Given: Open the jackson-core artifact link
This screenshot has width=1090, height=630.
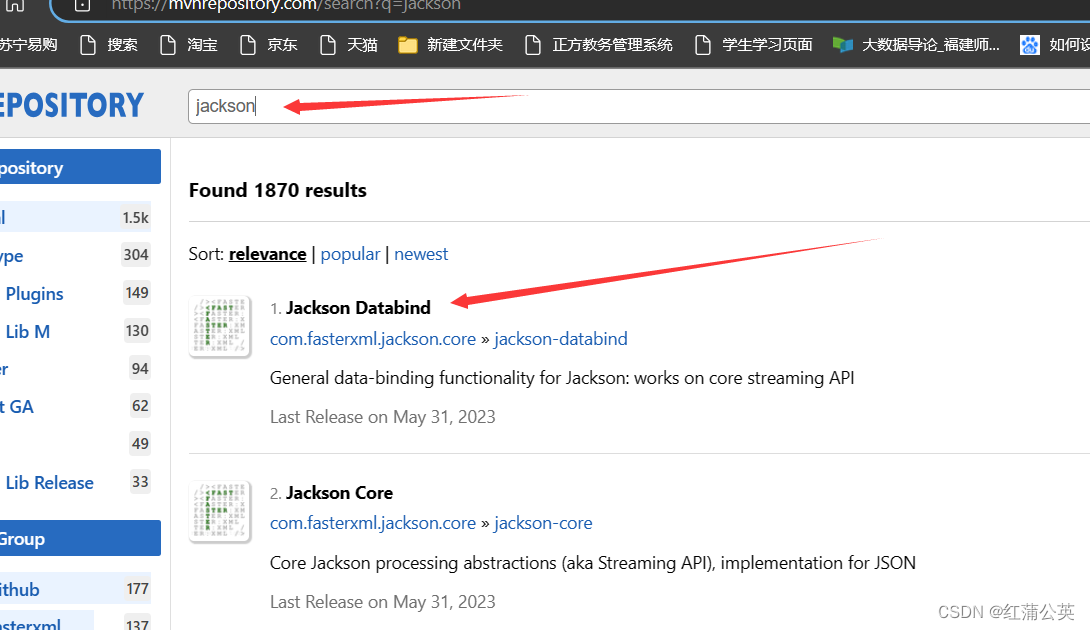Looking at the screenshot, I should [x=543, y=523].
